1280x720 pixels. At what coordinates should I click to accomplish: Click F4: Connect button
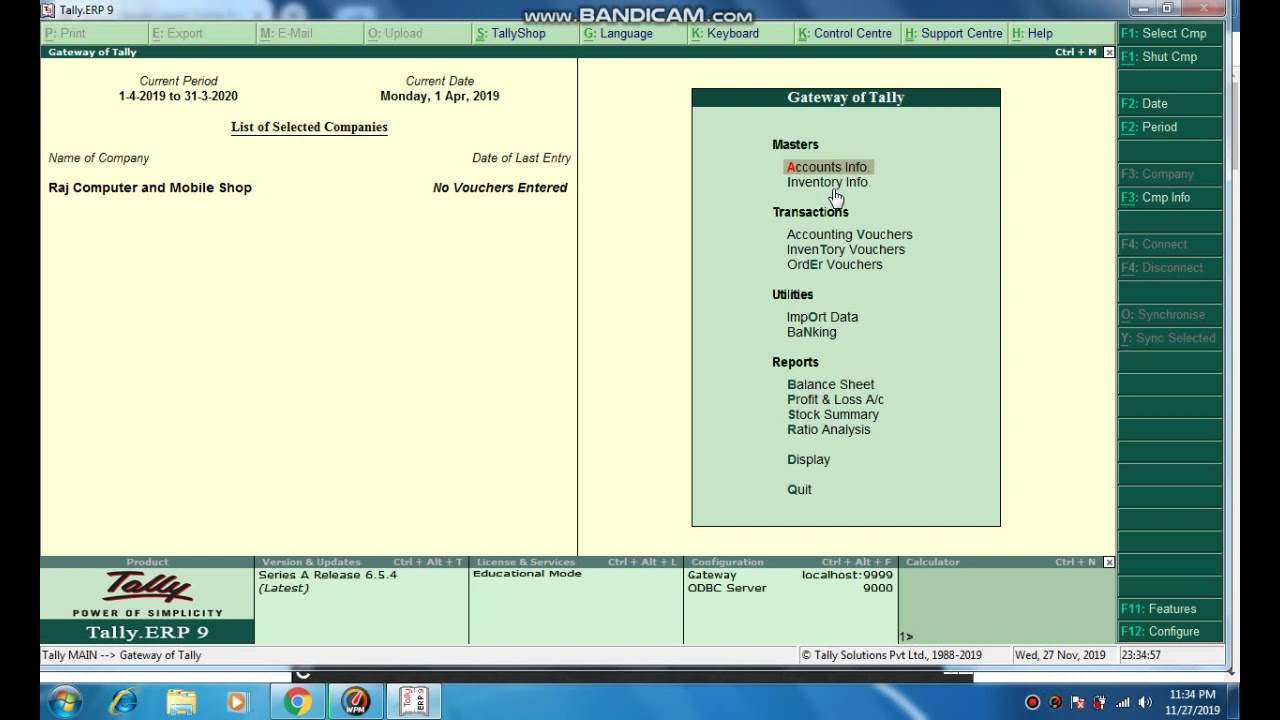(1169, 244)
